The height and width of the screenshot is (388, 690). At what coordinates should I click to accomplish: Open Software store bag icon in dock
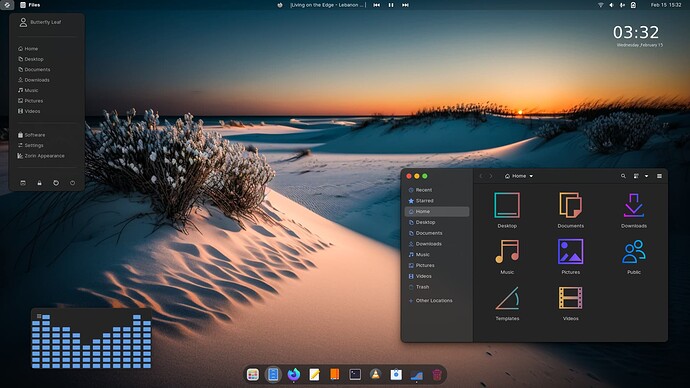(396, 374)
